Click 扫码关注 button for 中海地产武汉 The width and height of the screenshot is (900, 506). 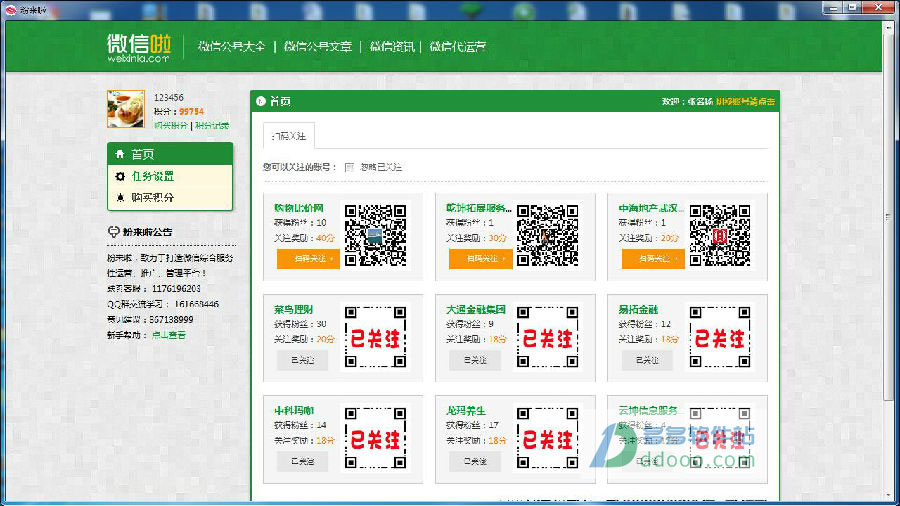tap(653, 259)
